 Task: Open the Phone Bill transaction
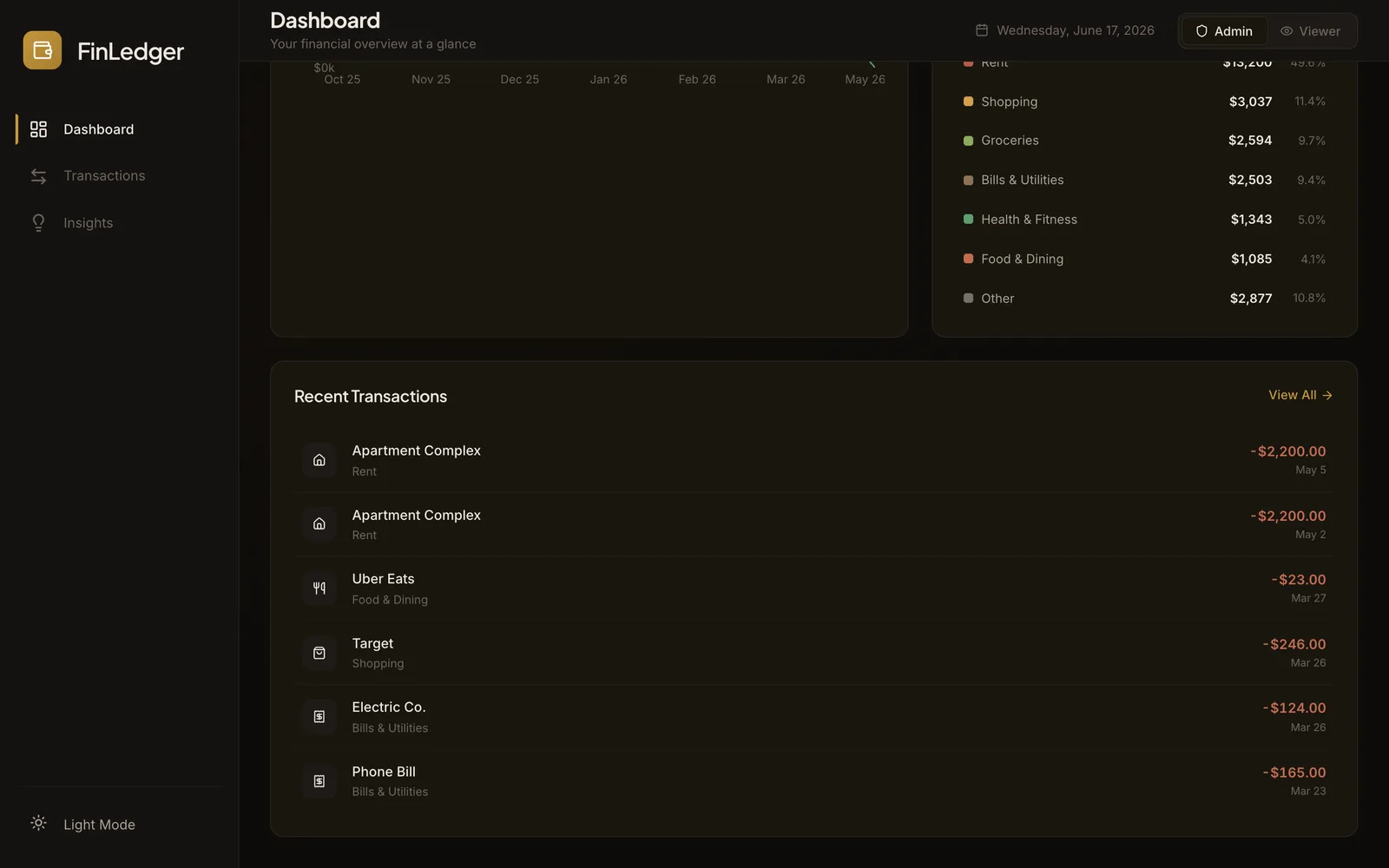[813, 781]
